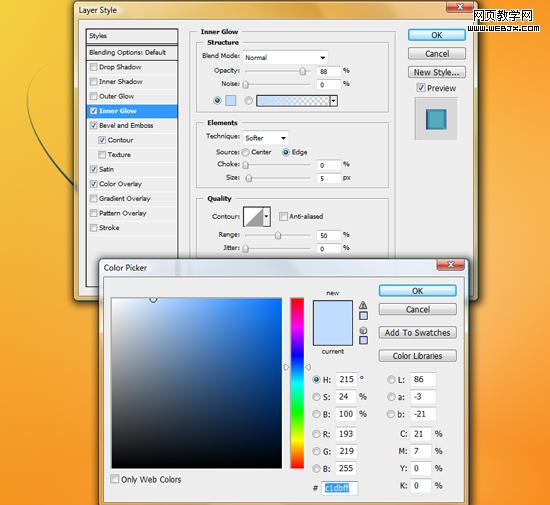Viewport: 550px width, 505px height.
Task: Select the in-gamut color swatch below the warning
Action: 363,316
